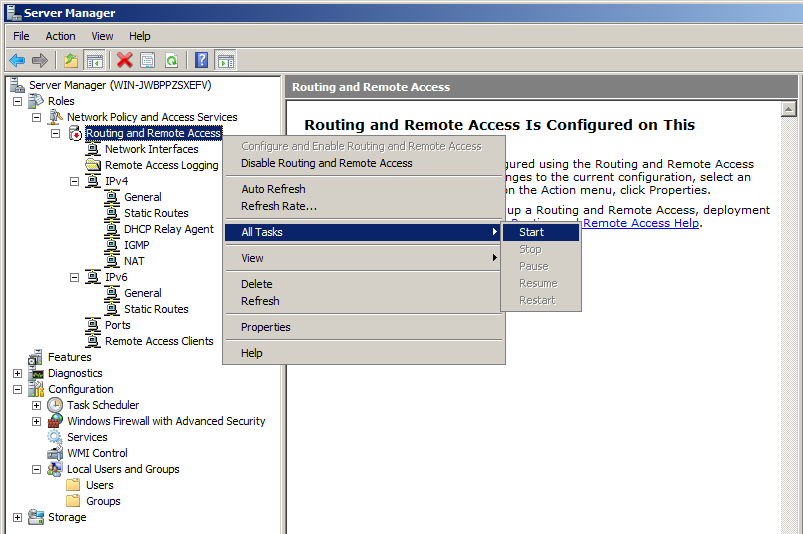Click the Remote Access Logging folder icon
Screen dimensions: 803x534
[x=93, y=165]
